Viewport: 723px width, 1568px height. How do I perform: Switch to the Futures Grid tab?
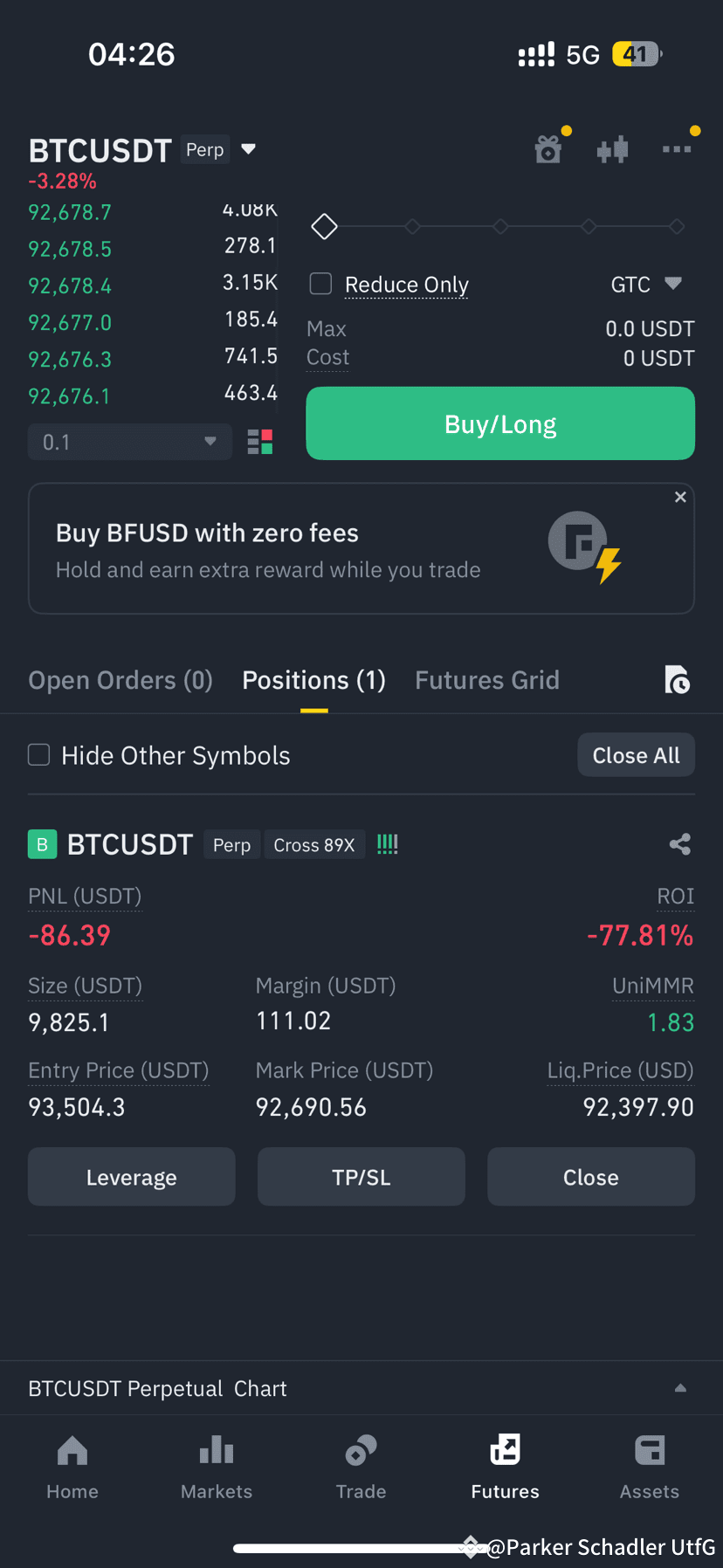tap(487, 680)
